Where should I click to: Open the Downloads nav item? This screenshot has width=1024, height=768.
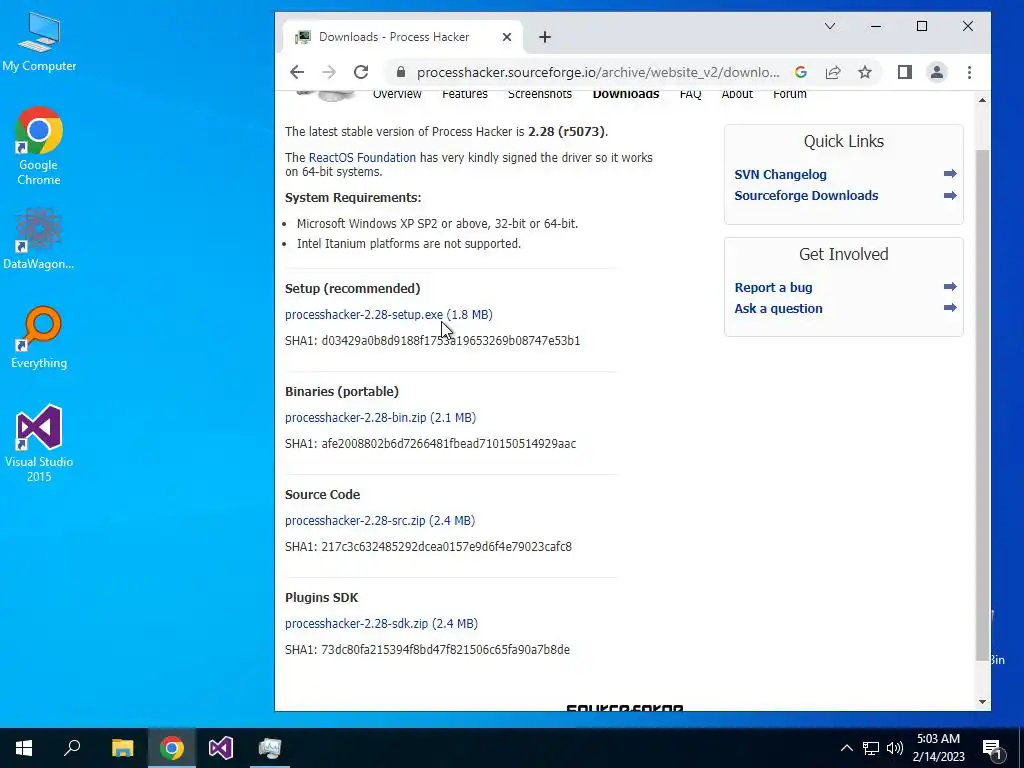(x=626, y=94)
